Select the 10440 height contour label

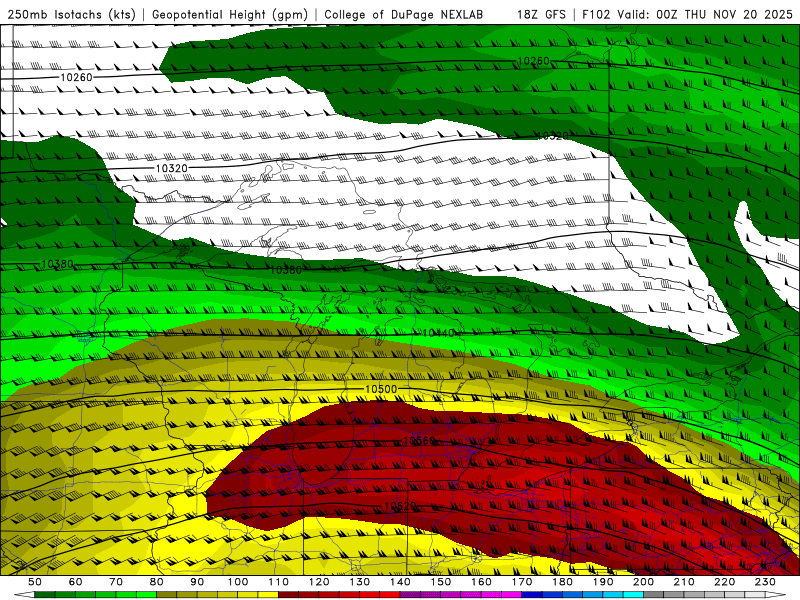click(438, 333)
